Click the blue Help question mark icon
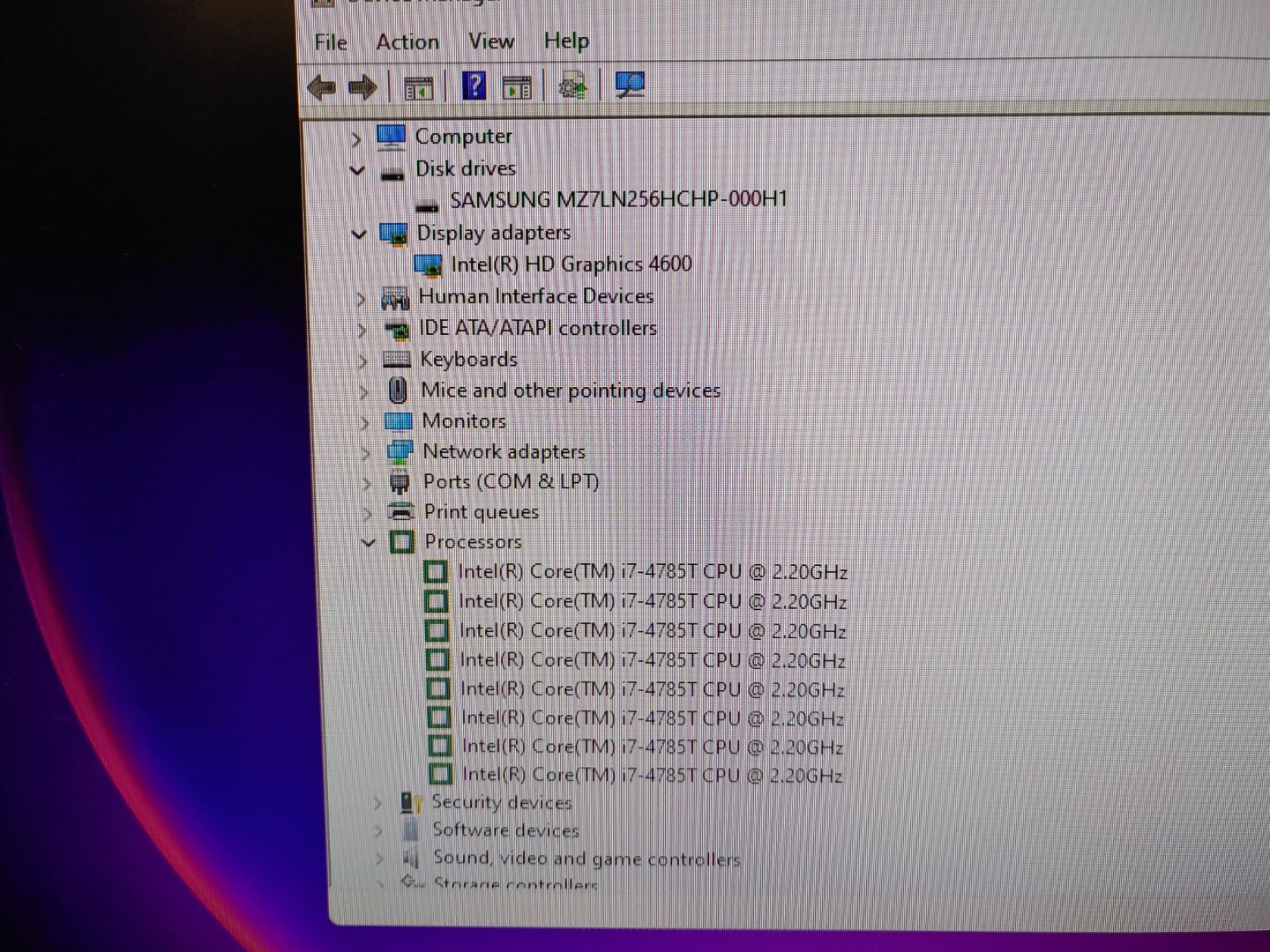Screen dimensions: 1270x952 [474, 86]
